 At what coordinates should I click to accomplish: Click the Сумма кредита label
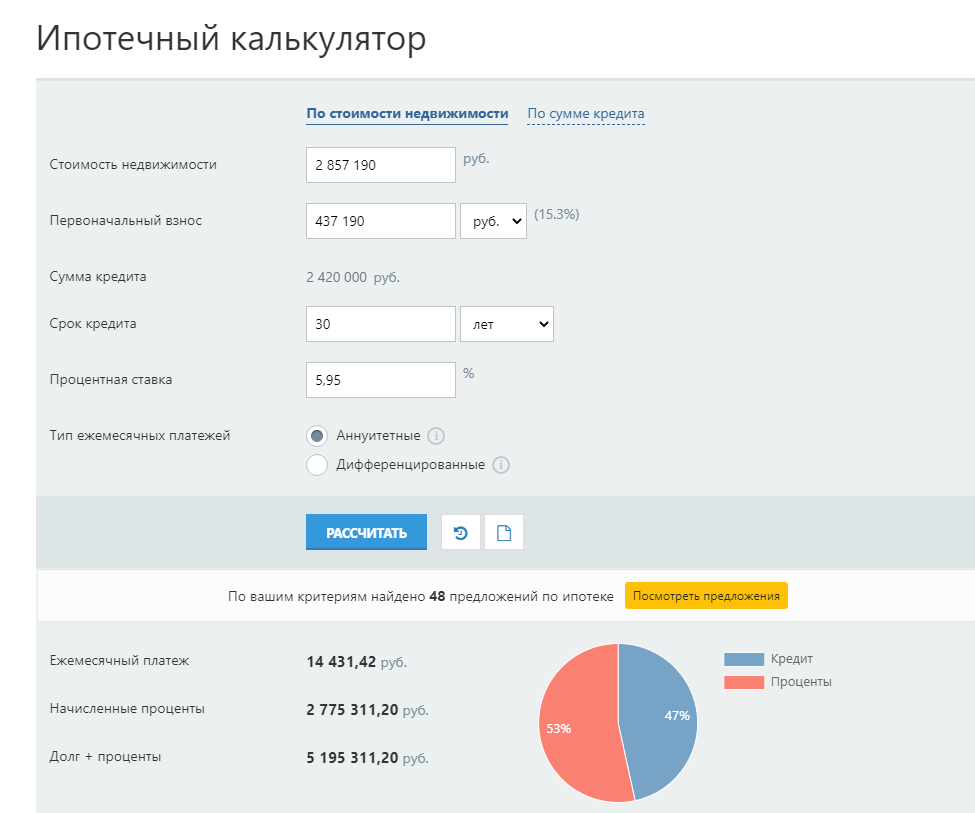click(x=98, y=277)
